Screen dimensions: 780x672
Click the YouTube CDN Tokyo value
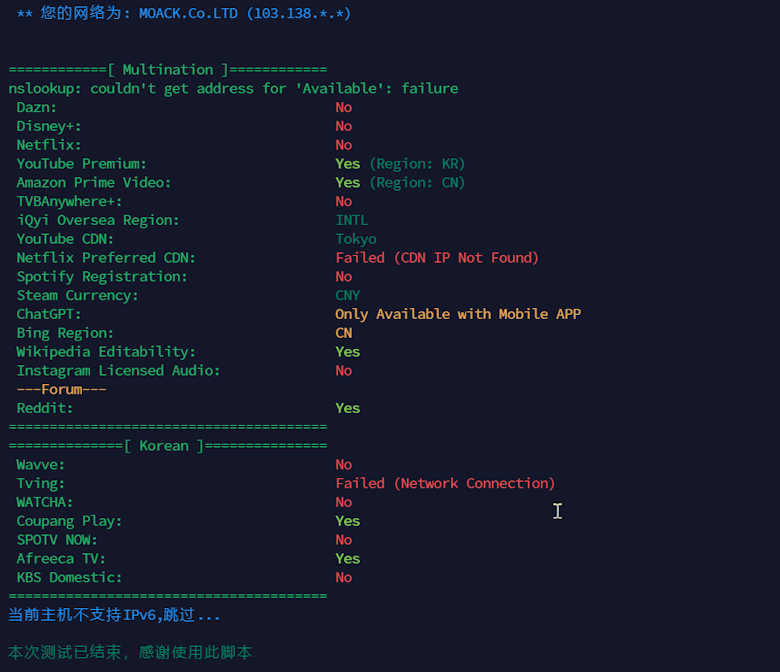click(x=356, y=239)
